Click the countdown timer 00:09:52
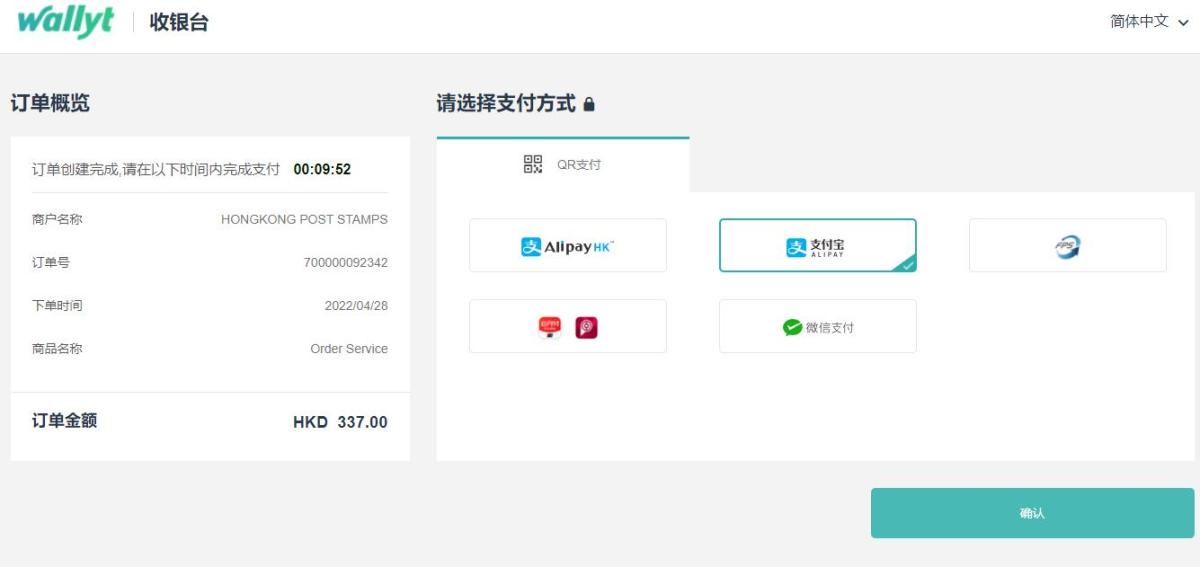This screenshot has width=1200, height=567. 322,170
